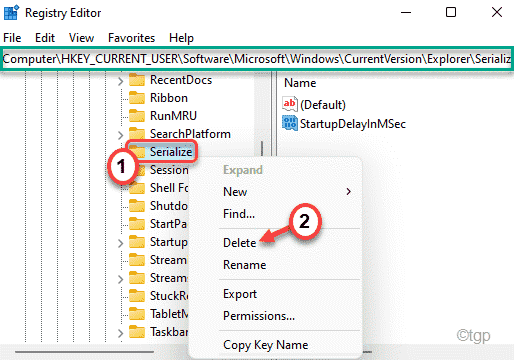Select the StartupDelayInMSec binary value icon
The height and width of the screenshot is (360, 514).
click(289, 123)
